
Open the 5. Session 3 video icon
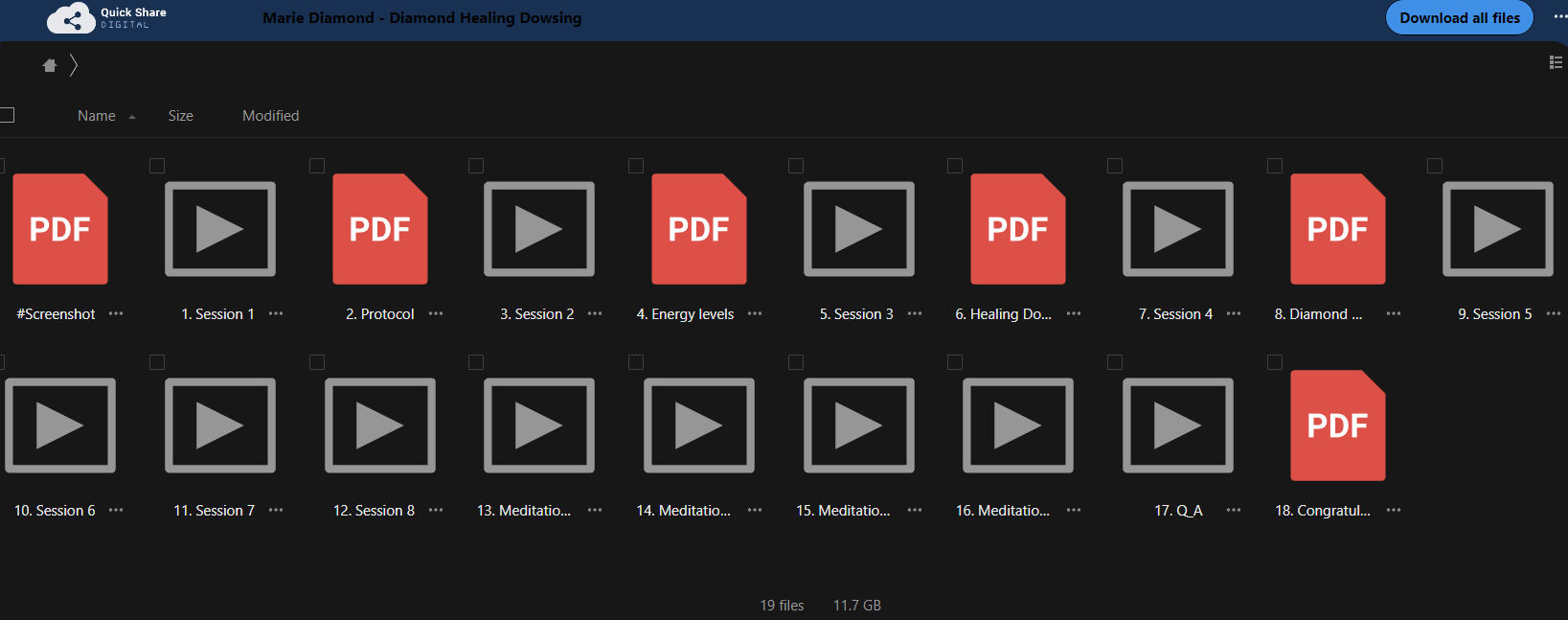(x=859, y=229)
